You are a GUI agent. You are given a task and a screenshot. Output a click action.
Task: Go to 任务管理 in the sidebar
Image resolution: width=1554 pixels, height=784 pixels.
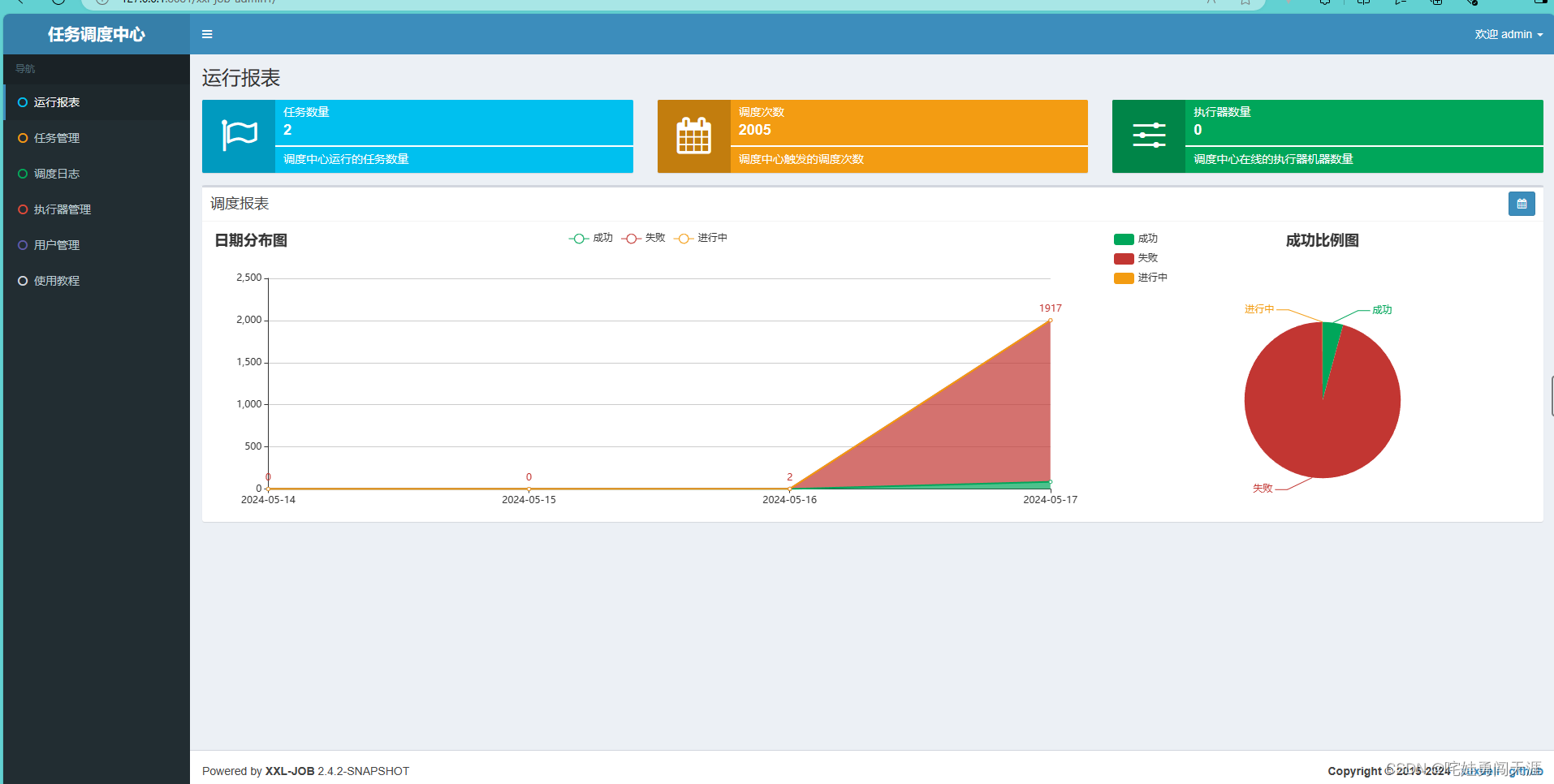click(x=97, y=138)
